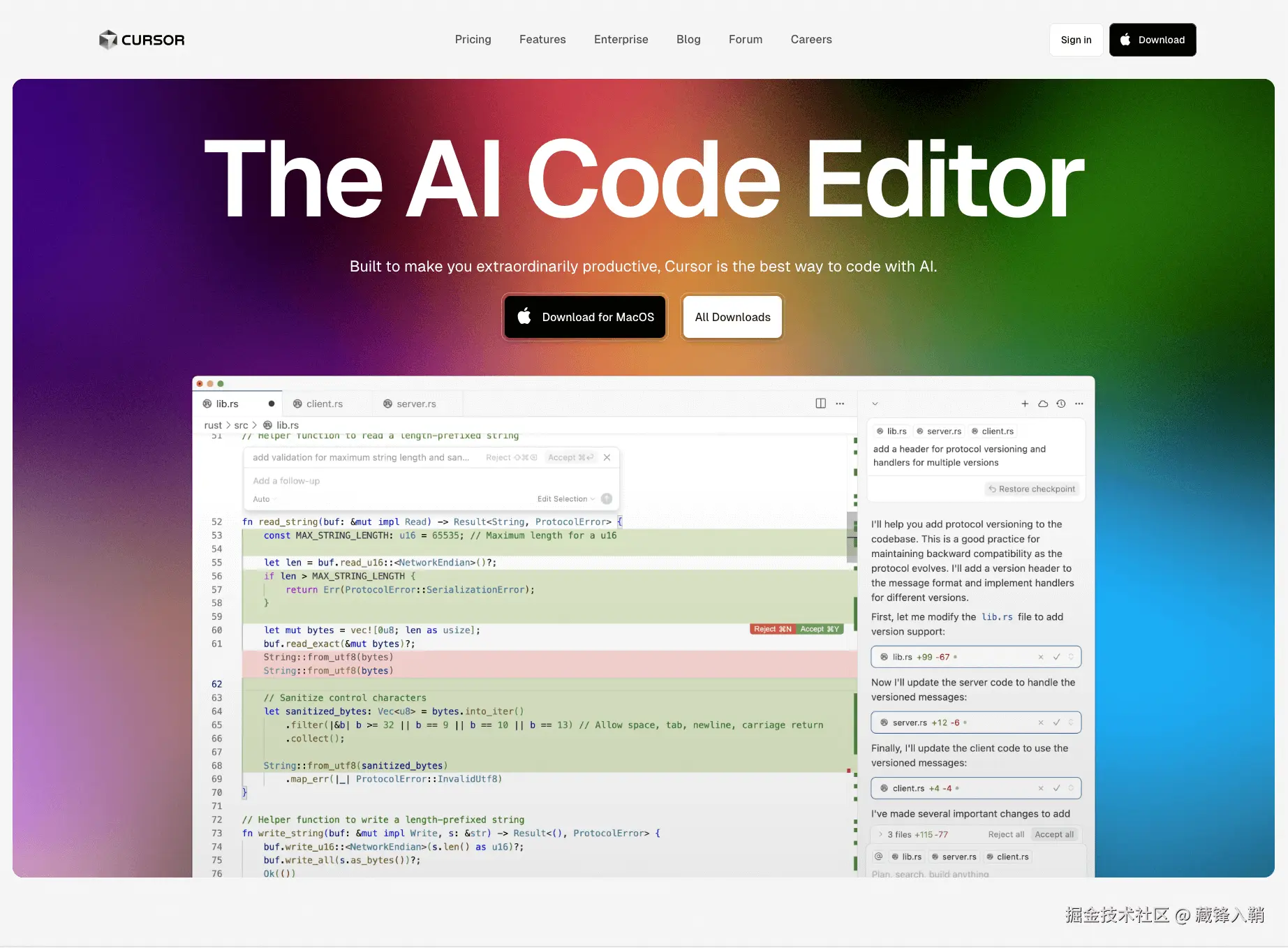This screenshot has height=948, width=1288.
Task: Go to Features in the navigation
Action: [542, 40]
